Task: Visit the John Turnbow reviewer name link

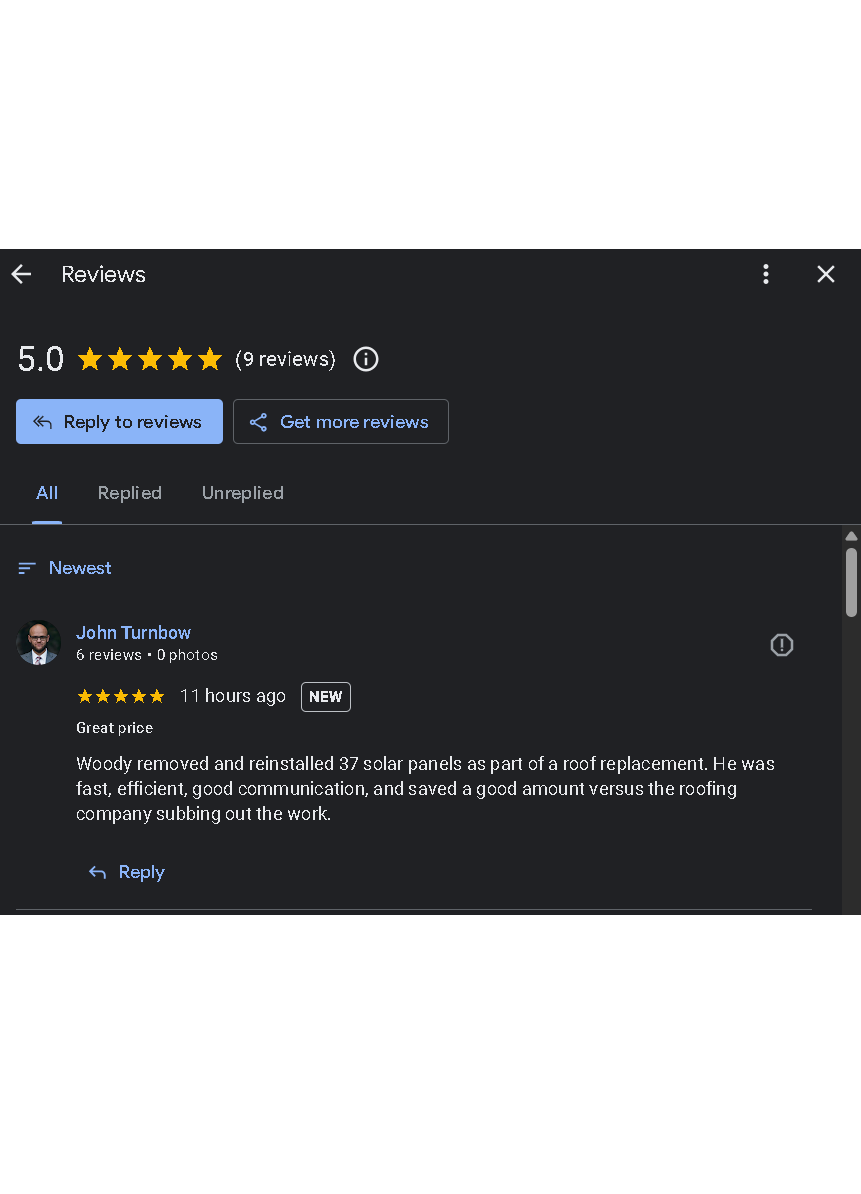Action: coord(133,633)
